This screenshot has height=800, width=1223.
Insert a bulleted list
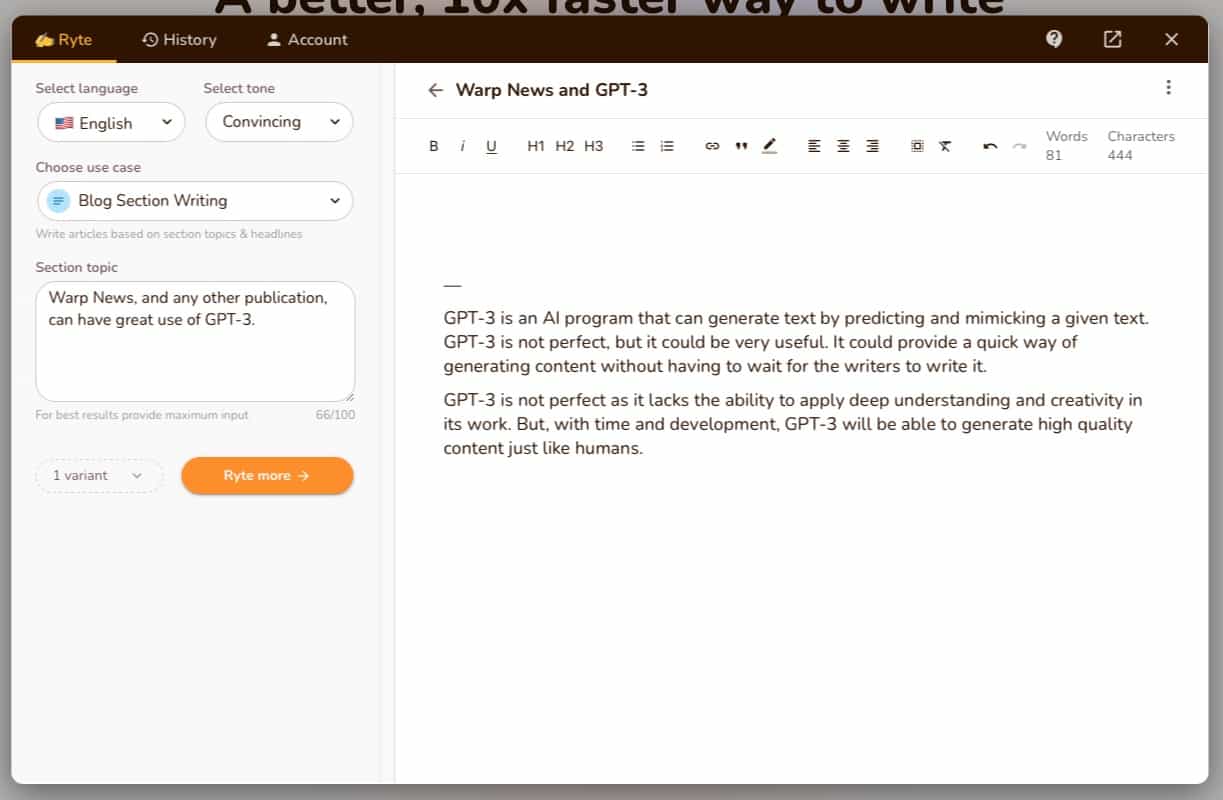[638, 146]
